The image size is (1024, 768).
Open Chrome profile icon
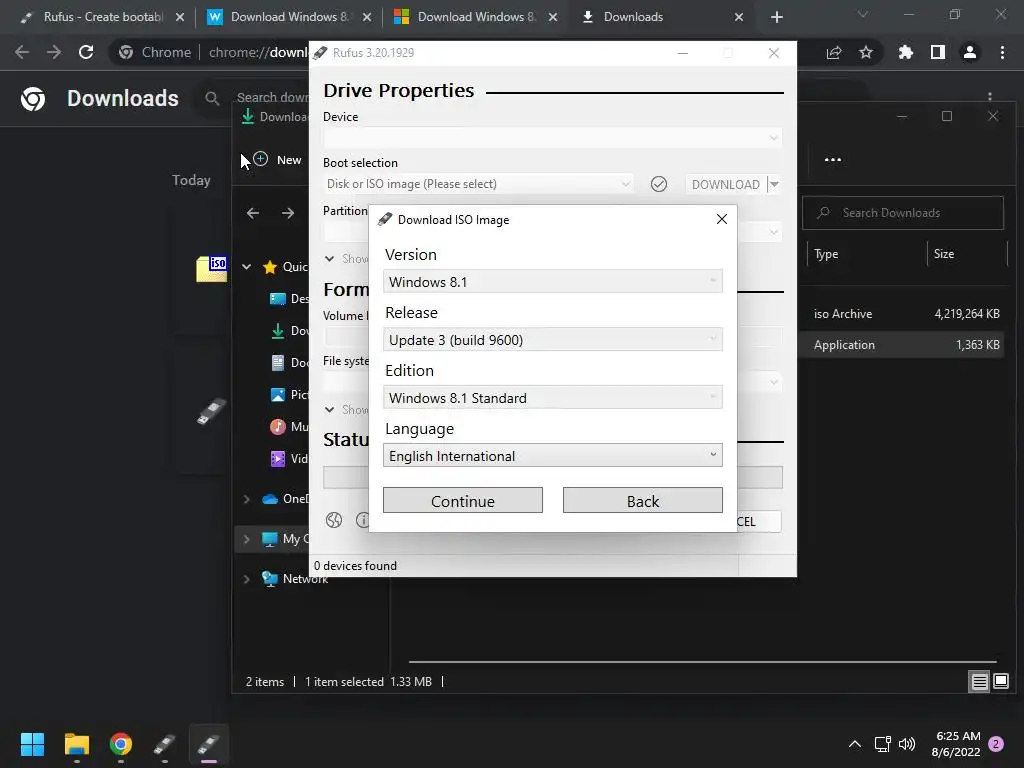(x=970, y=52)
